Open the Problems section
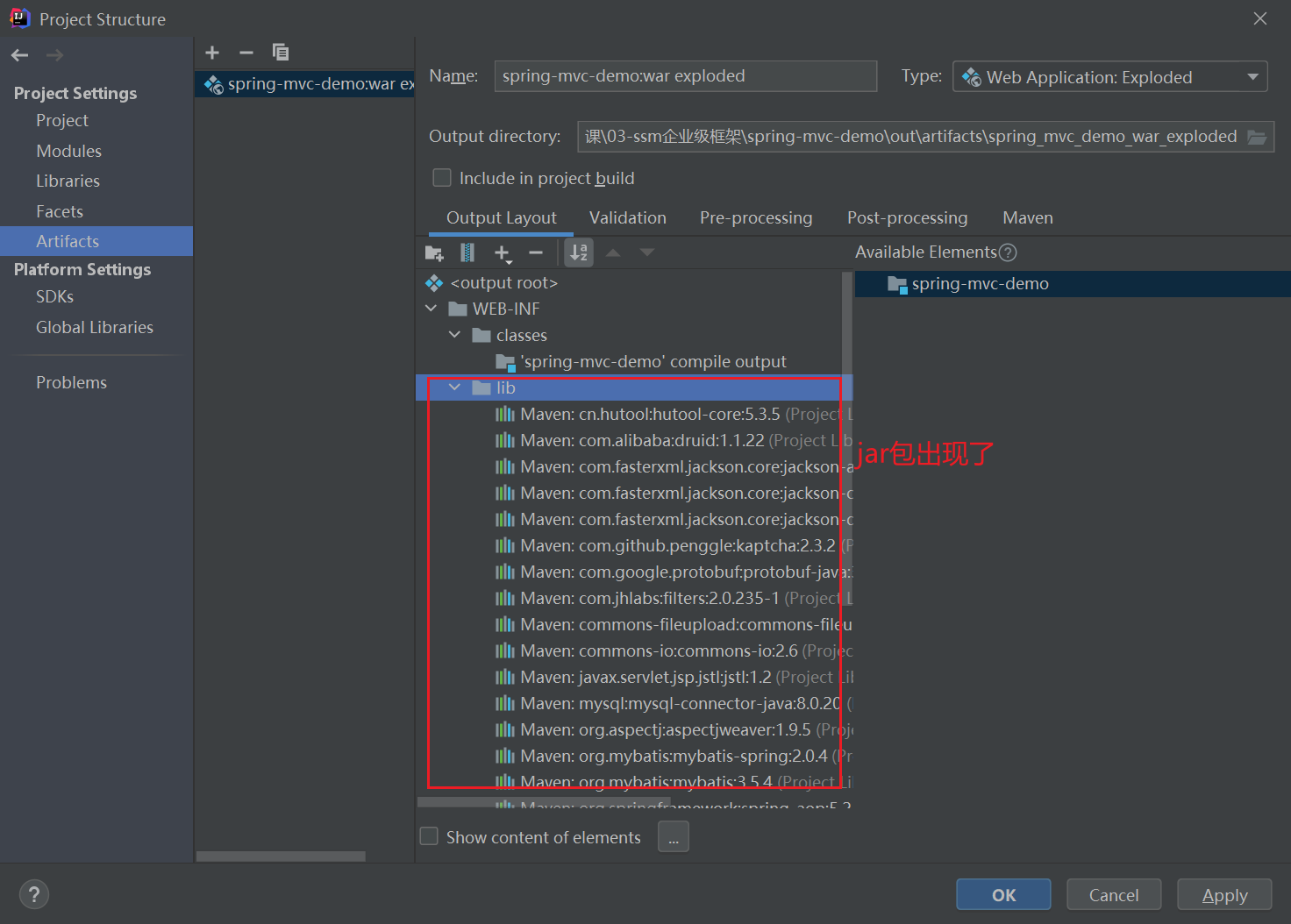The height and width of the screenshot is (924, 1291). point(71,382)
